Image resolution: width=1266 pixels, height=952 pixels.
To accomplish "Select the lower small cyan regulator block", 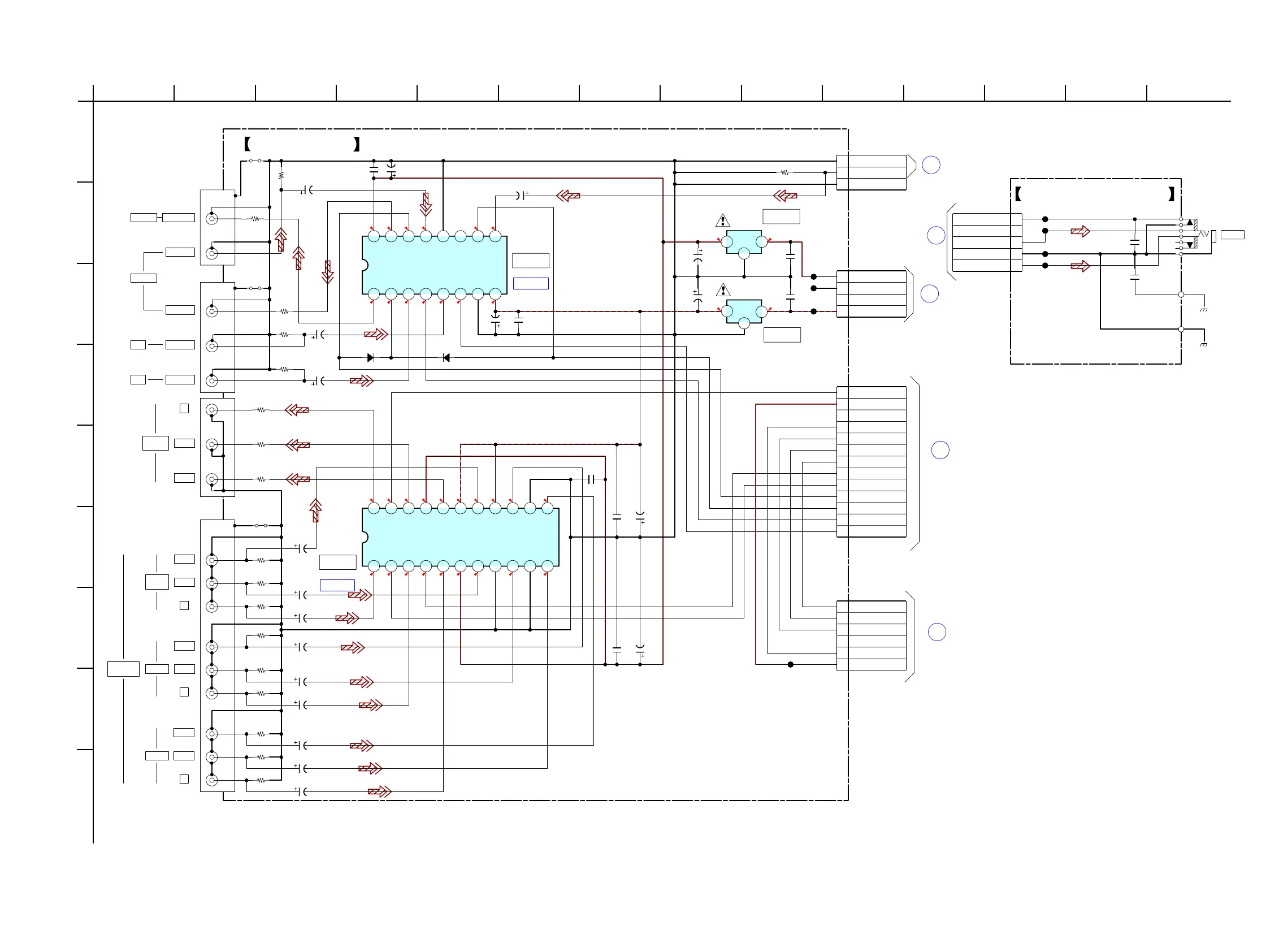I will click(744, 312).
